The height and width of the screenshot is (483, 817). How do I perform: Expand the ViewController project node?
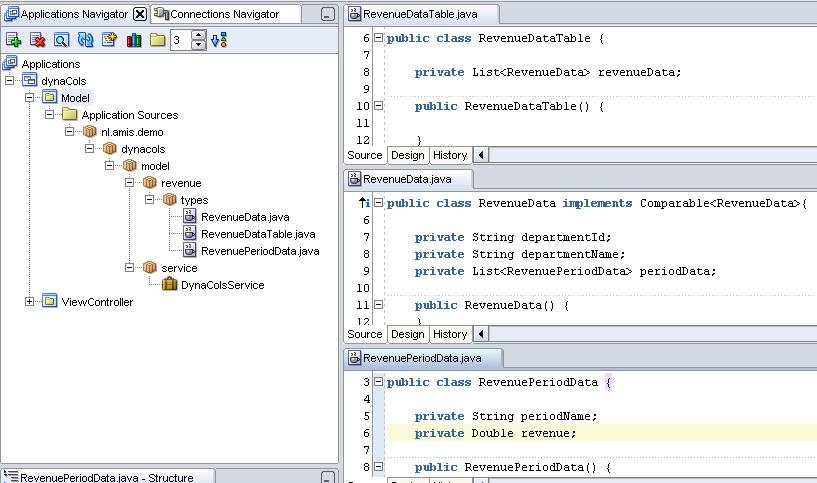tap(30, 302)
